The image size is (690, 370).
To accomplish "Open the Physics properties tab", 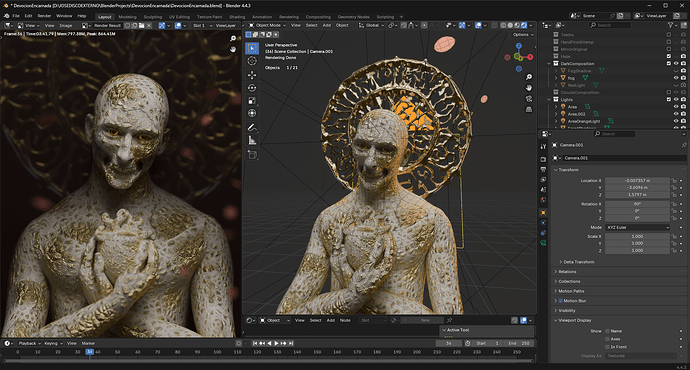I will (x=543, y=223).
